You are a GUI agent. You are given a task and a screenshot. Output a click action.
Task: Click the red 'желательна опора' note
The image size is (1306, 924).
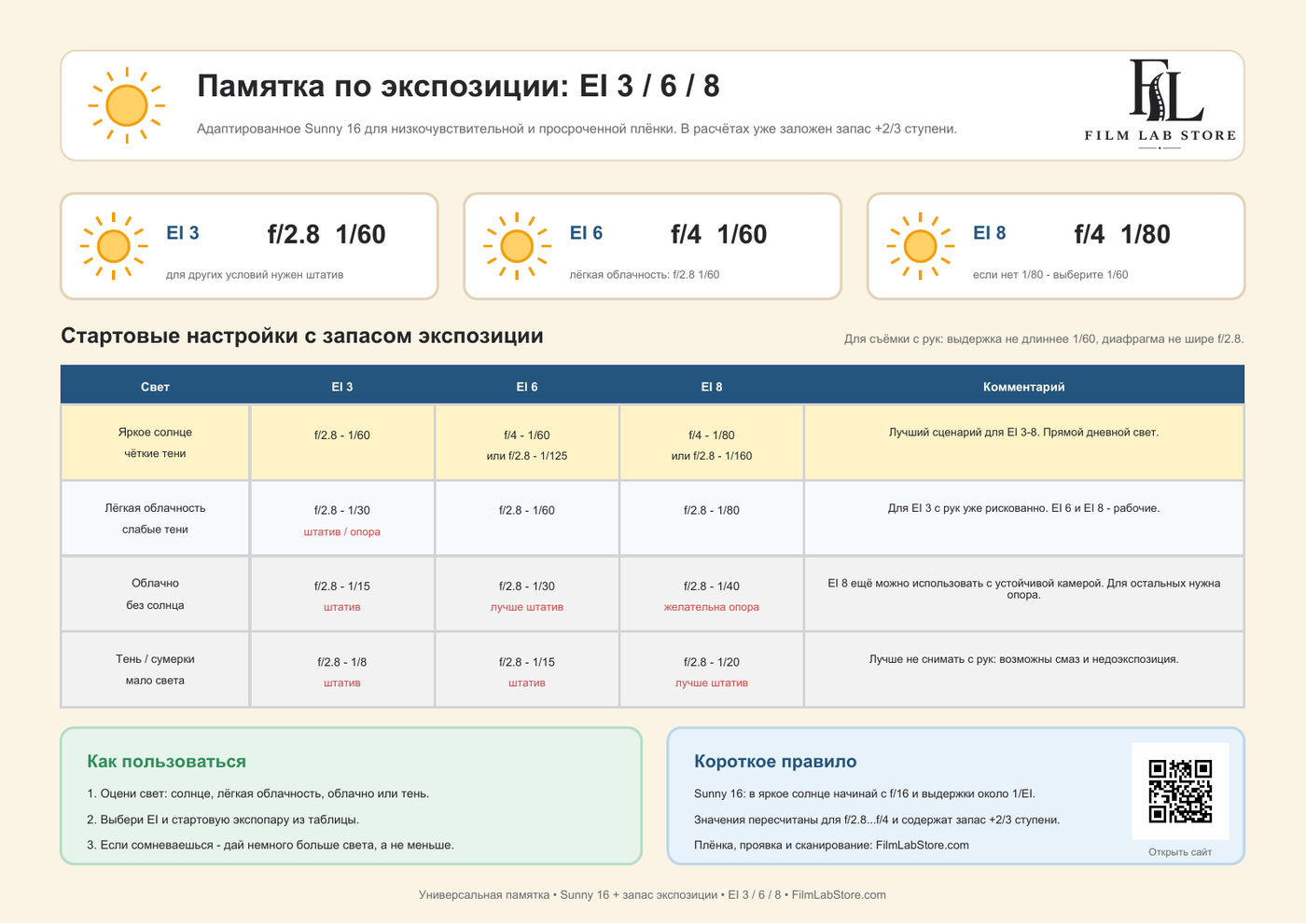pos(712,607)
